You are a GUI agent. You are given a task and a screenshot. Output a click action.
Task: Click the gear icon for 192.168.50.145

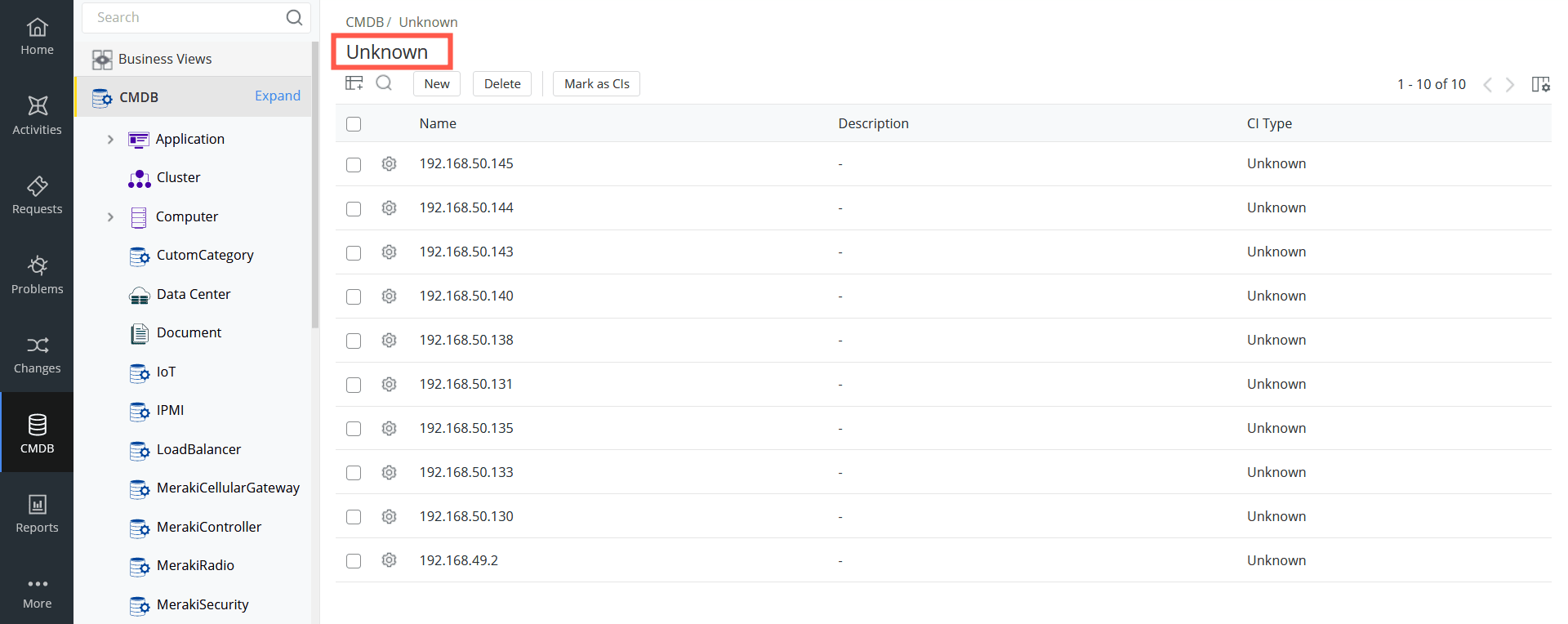pyautogui.click(x=390, y=164)
